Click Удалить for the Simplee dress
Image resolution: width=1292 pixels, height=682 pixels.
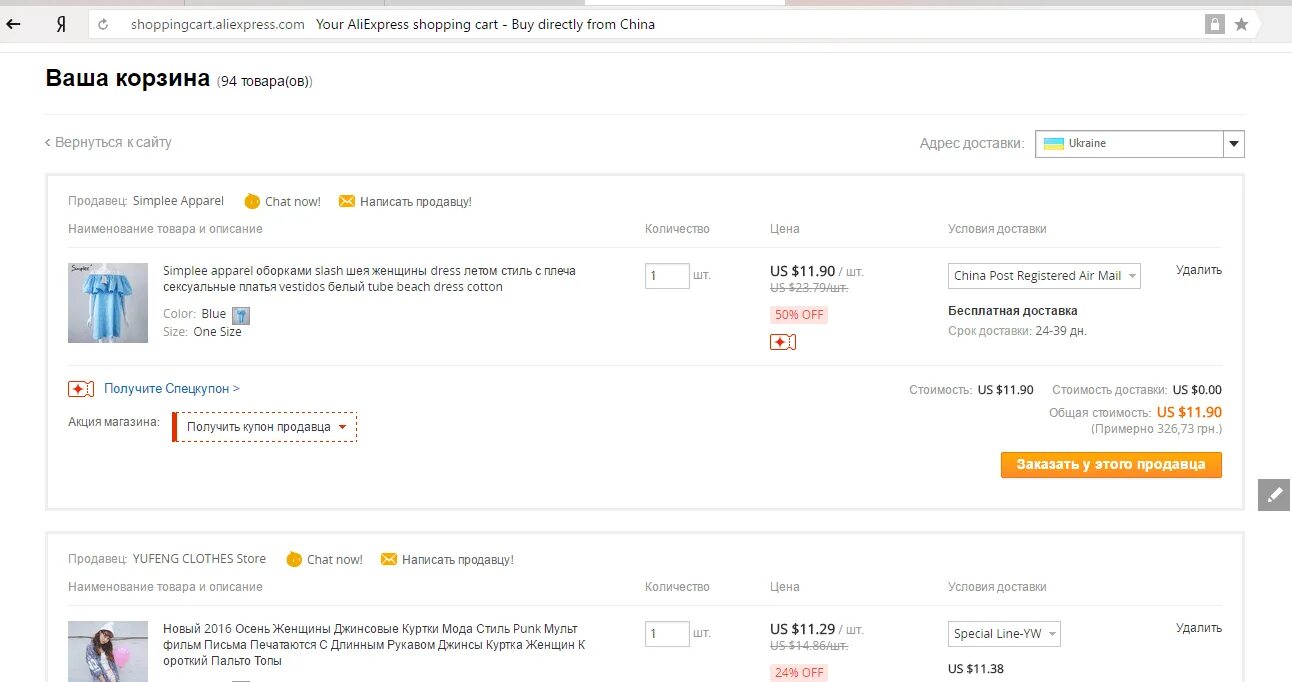pyautogui.click(x=1199, y=270)
